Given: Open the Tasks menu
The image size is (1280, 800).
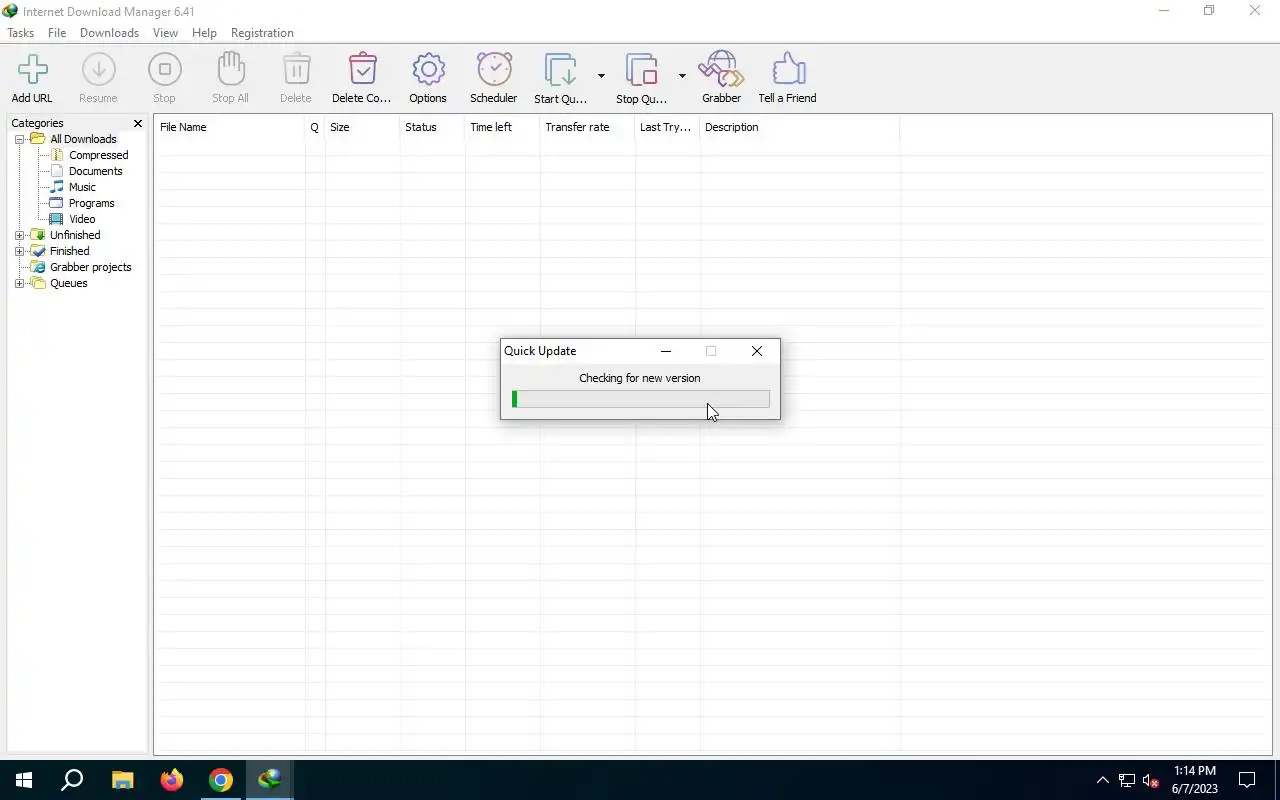Looking at the screenshot, I should tap(20, 33).
